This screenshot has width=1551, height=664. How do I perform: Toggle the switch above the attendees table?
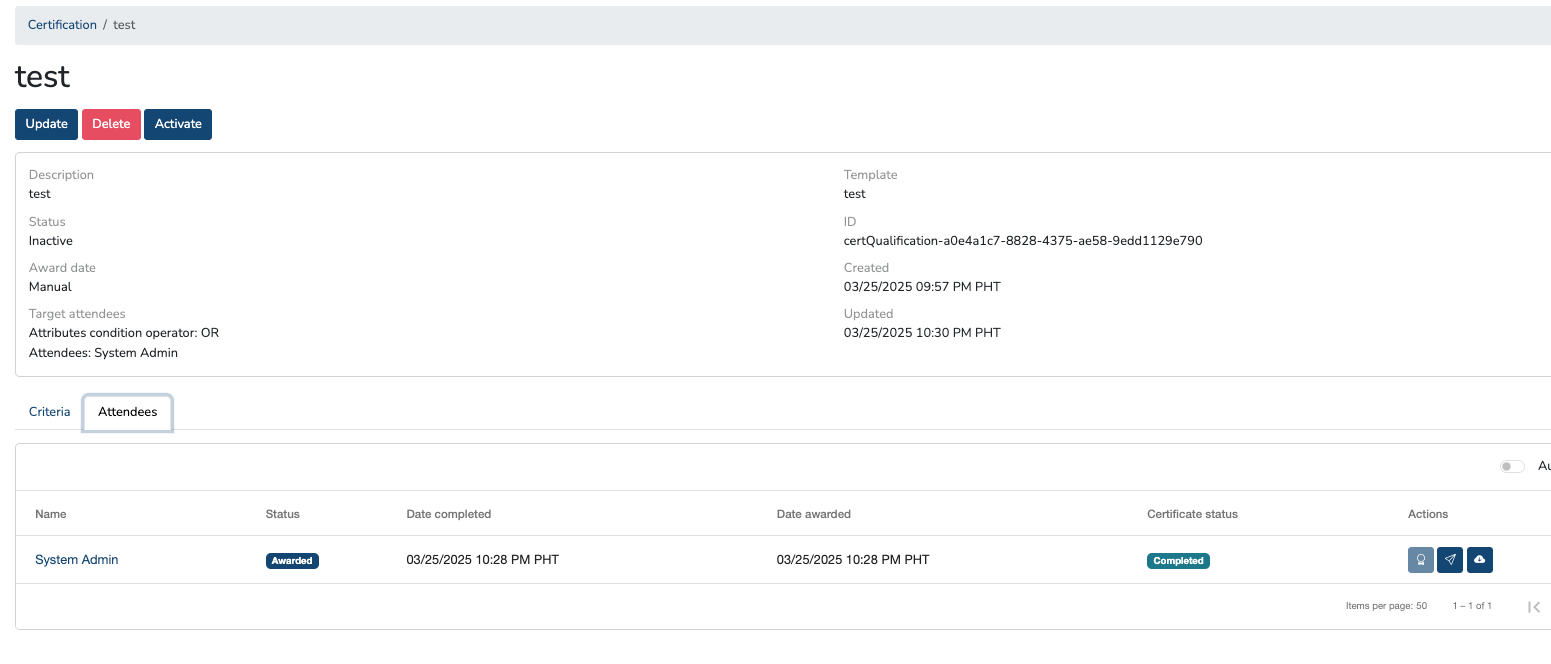point(1512,467)
